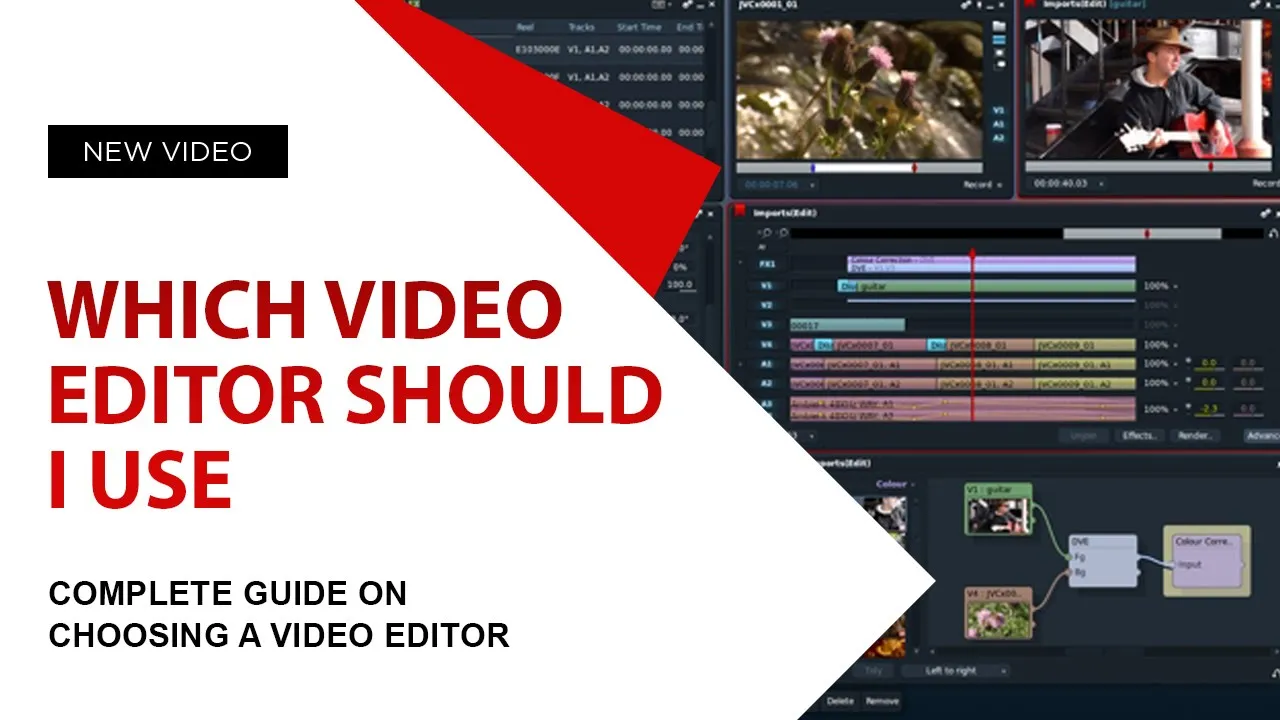Click the link icon on the timeline title bar
This screenshot has width=1280, height=720.
pyautogui.click(x=1268, y=212)
